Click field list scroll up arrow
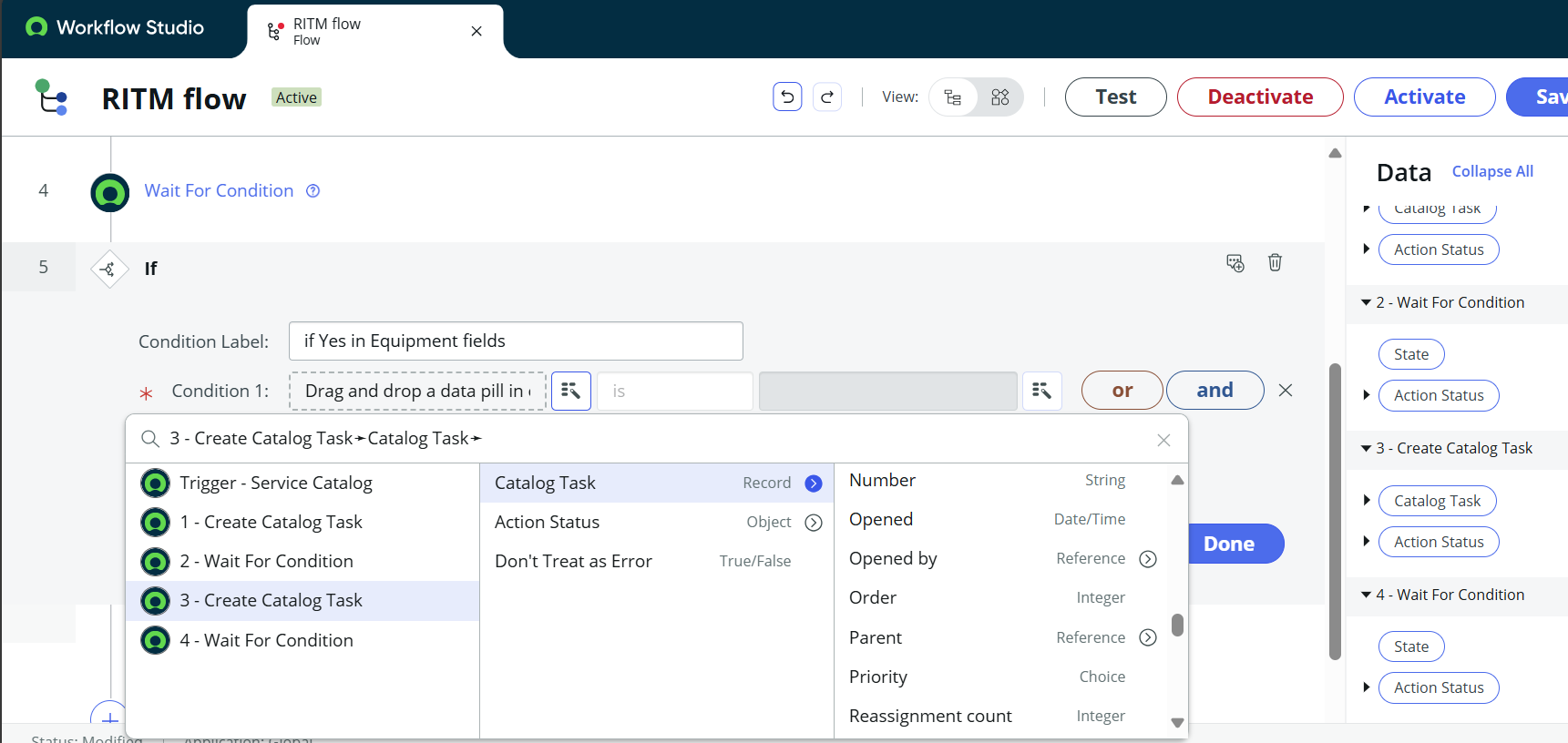Image resolution: width=1568 pixels, height=743 pixels. [1177, 480]
